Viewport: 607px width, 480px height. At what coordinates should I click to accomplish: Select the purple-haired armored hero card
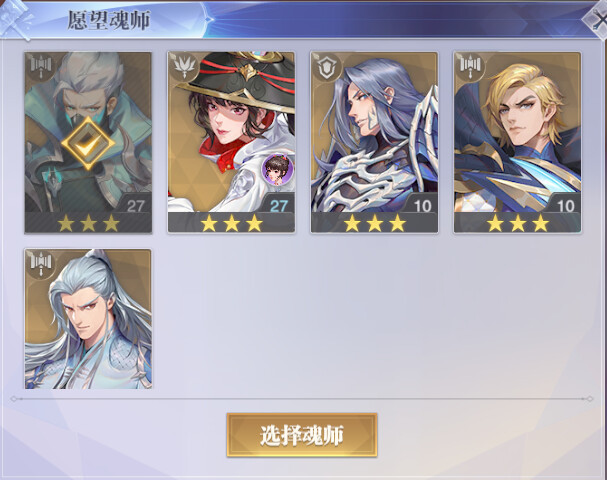click(374, 142)
